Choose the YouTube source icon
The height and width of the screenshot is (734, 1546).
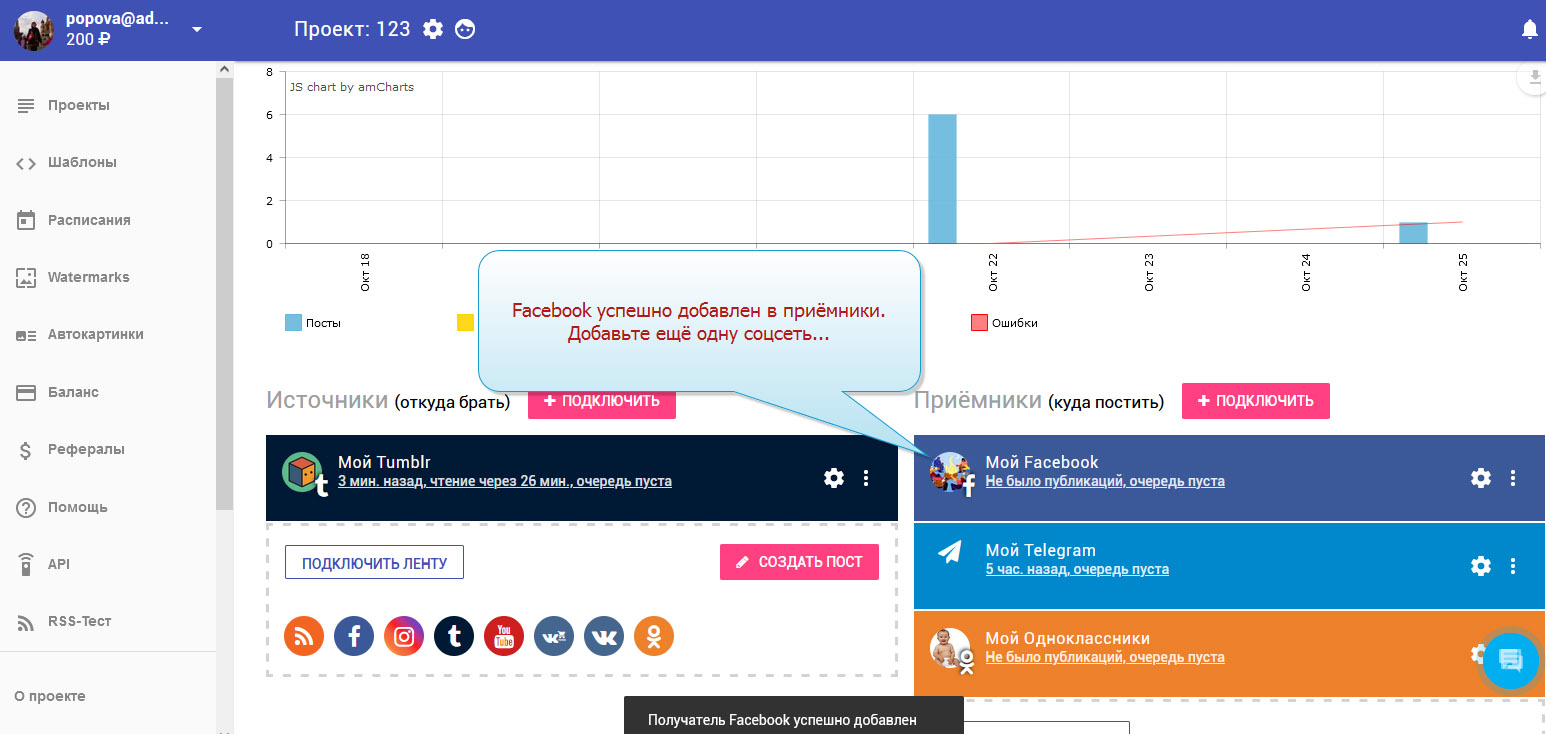504,636
